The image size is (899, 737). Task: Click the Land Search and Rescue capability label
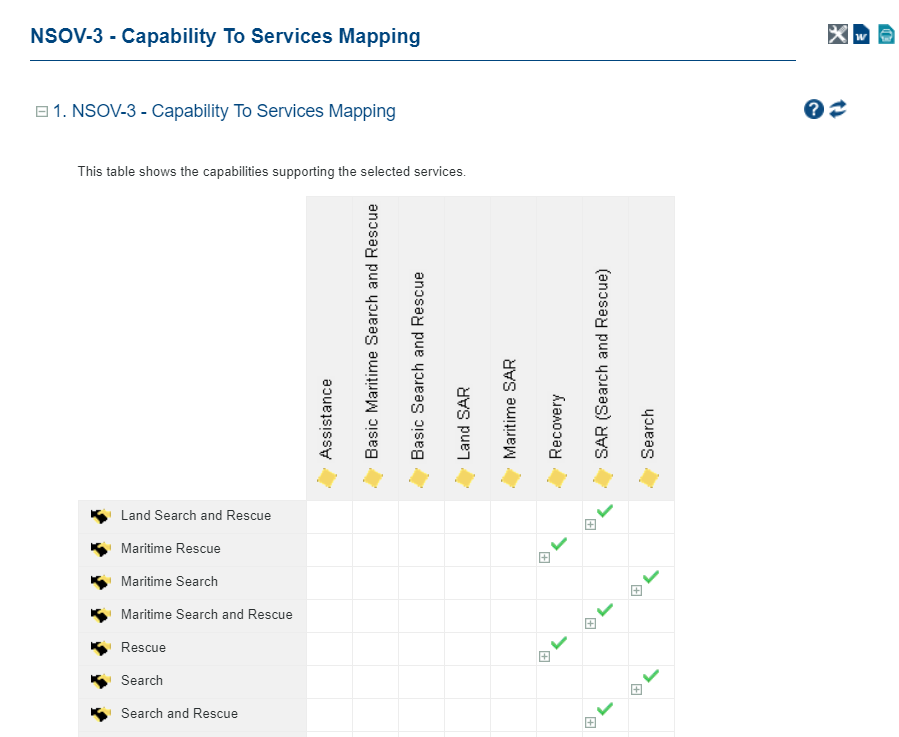(195, 516)
